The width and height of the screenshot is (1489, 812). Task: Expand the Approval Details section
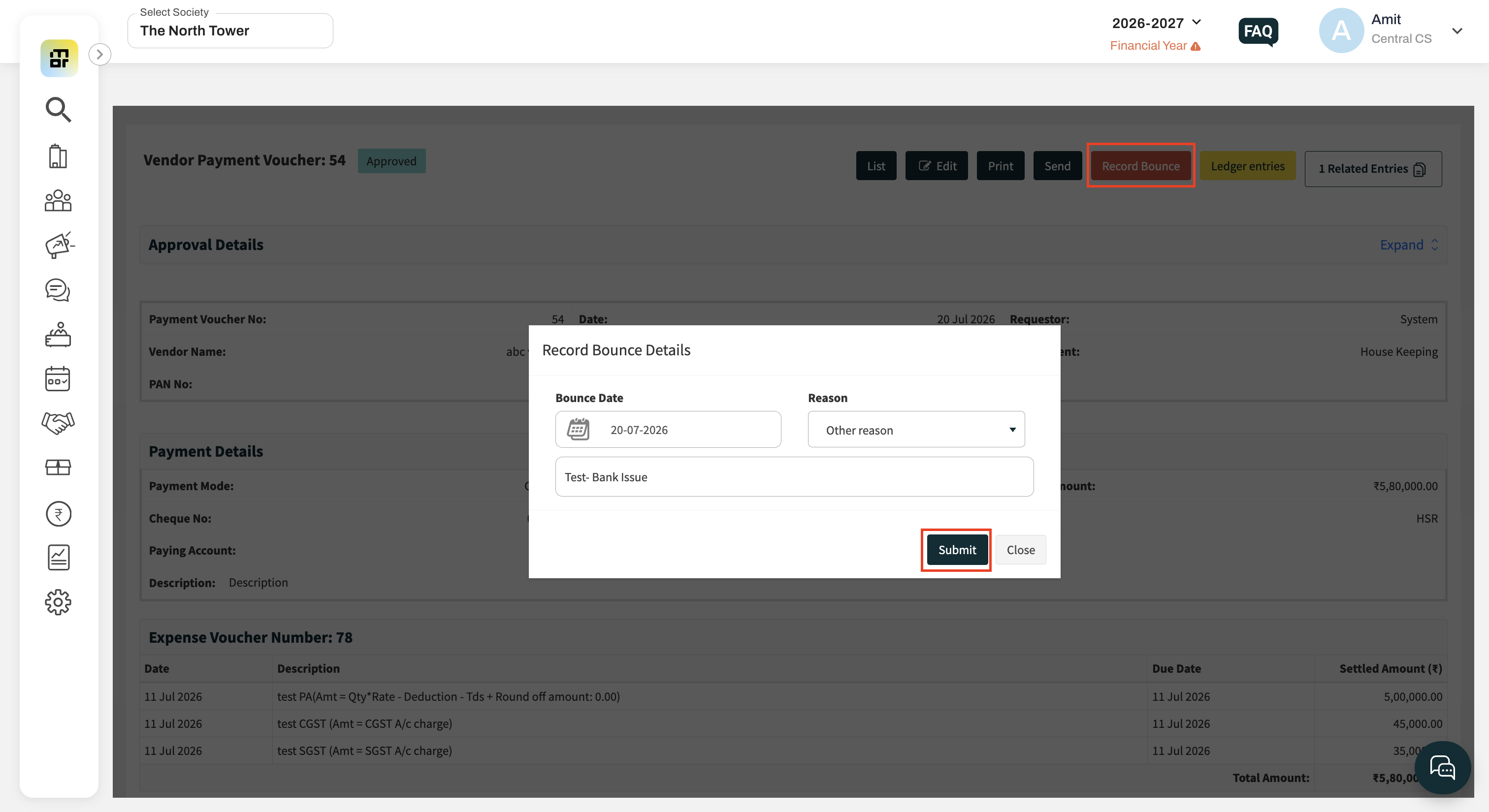click(x=1409, y=245)
